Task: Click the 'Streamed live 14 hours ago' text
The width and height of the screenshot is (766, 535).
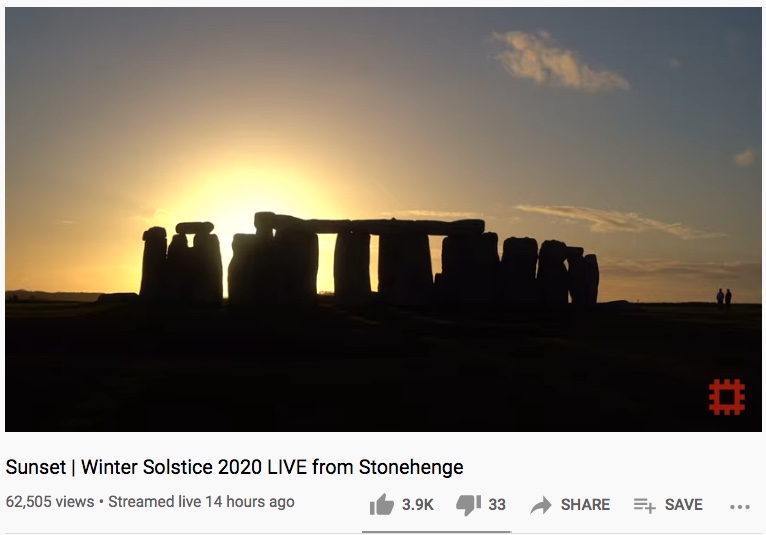Action: (x=201, y=502)
